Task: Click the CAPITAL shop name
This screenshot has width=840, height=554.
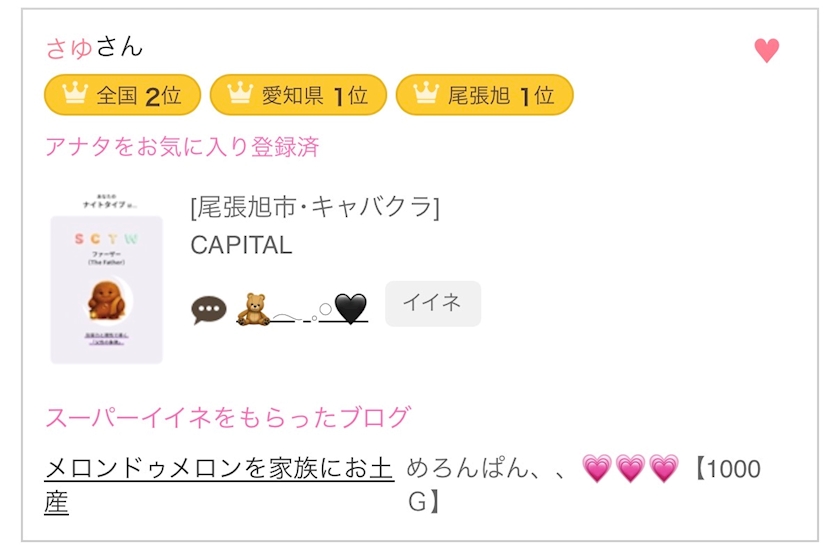Action: tap(241, 245)
